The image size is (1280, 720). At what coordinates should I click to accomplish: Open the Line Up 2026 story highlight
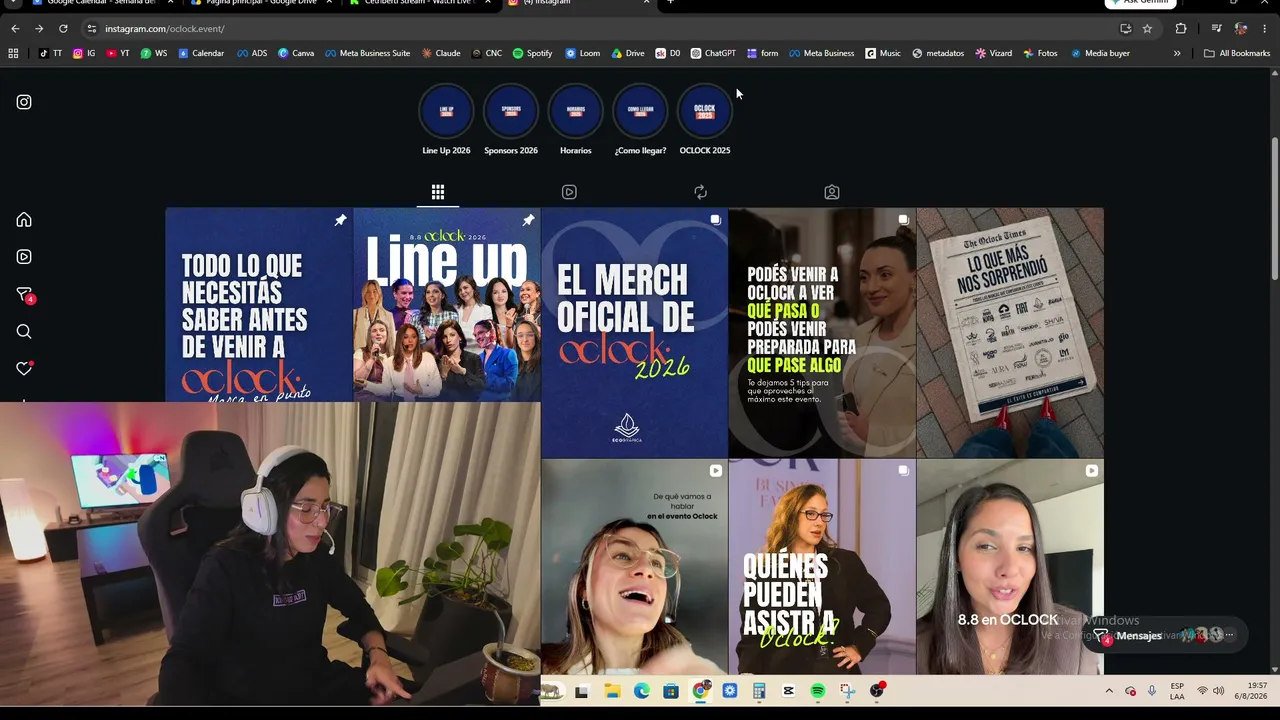446,112
